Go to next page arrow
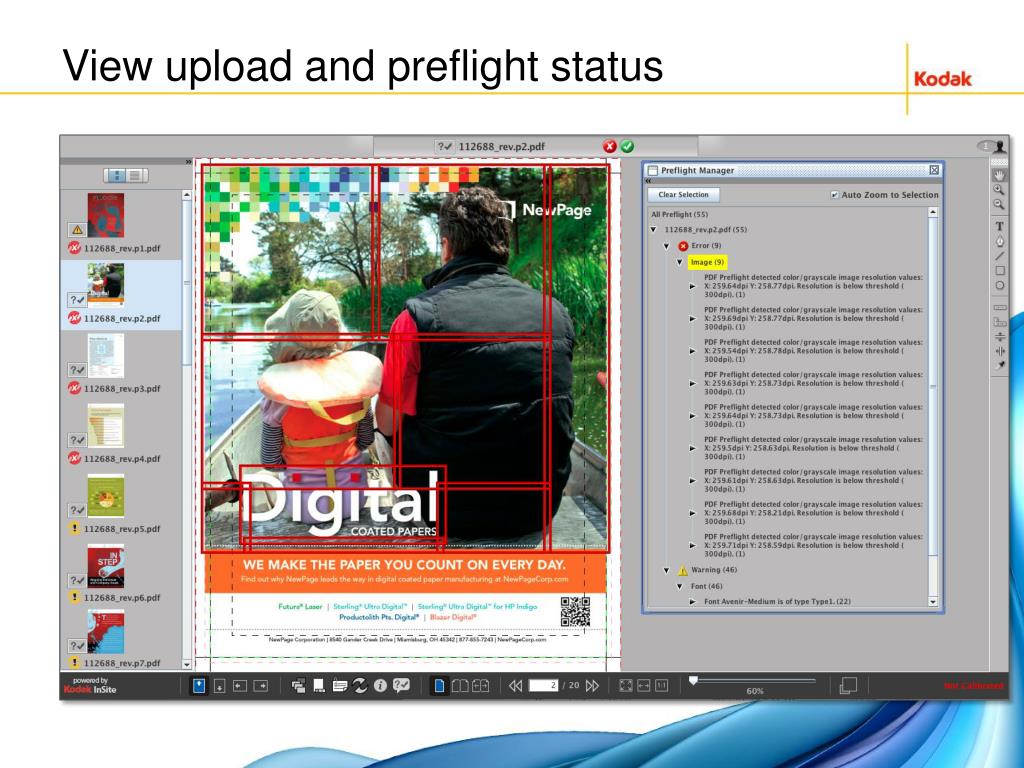The height and width of the screenshot is (768, 1024). click(x=592, y=685)
